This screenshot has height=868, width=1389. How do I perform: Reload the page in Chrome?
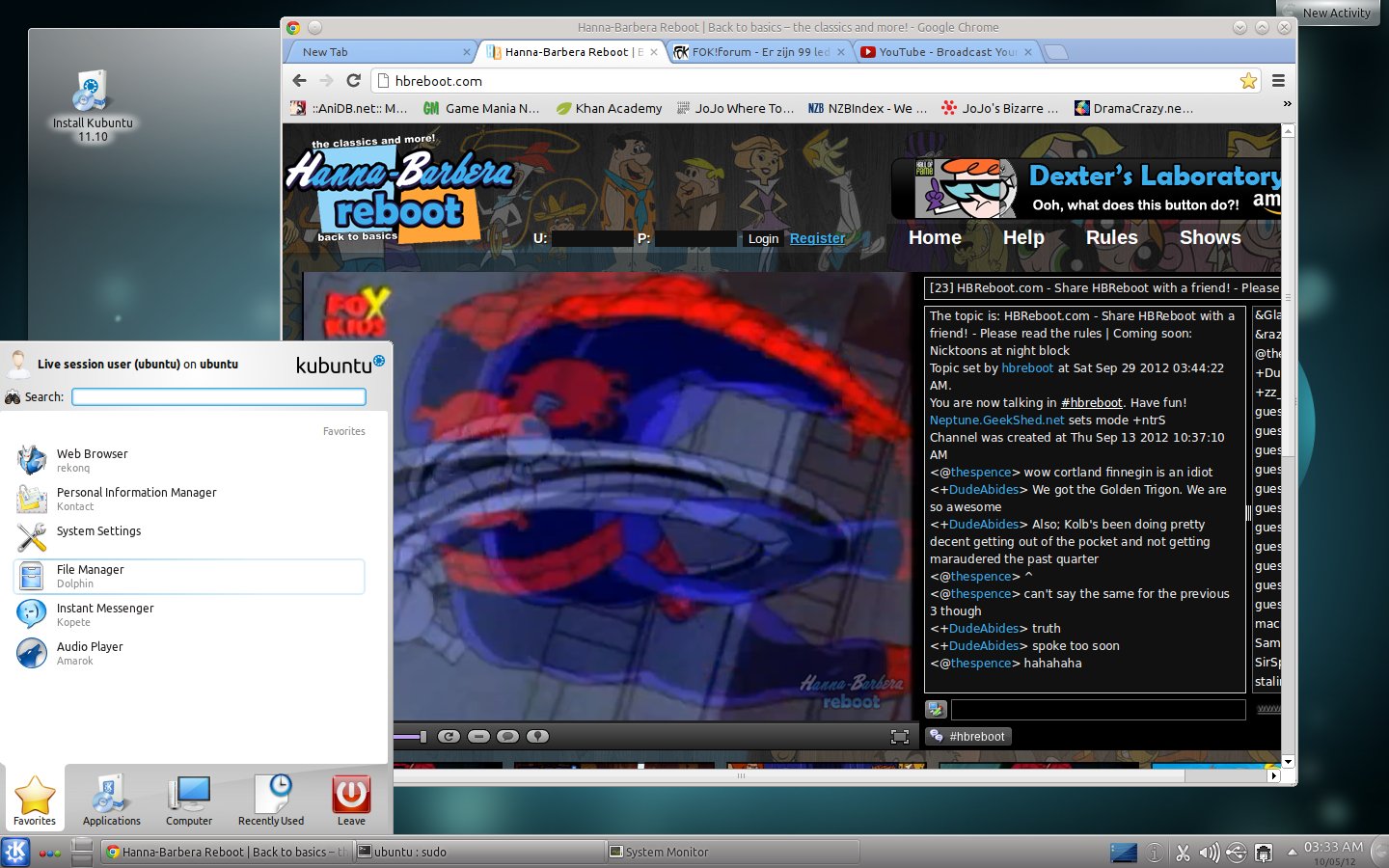(x=354, y=81)
